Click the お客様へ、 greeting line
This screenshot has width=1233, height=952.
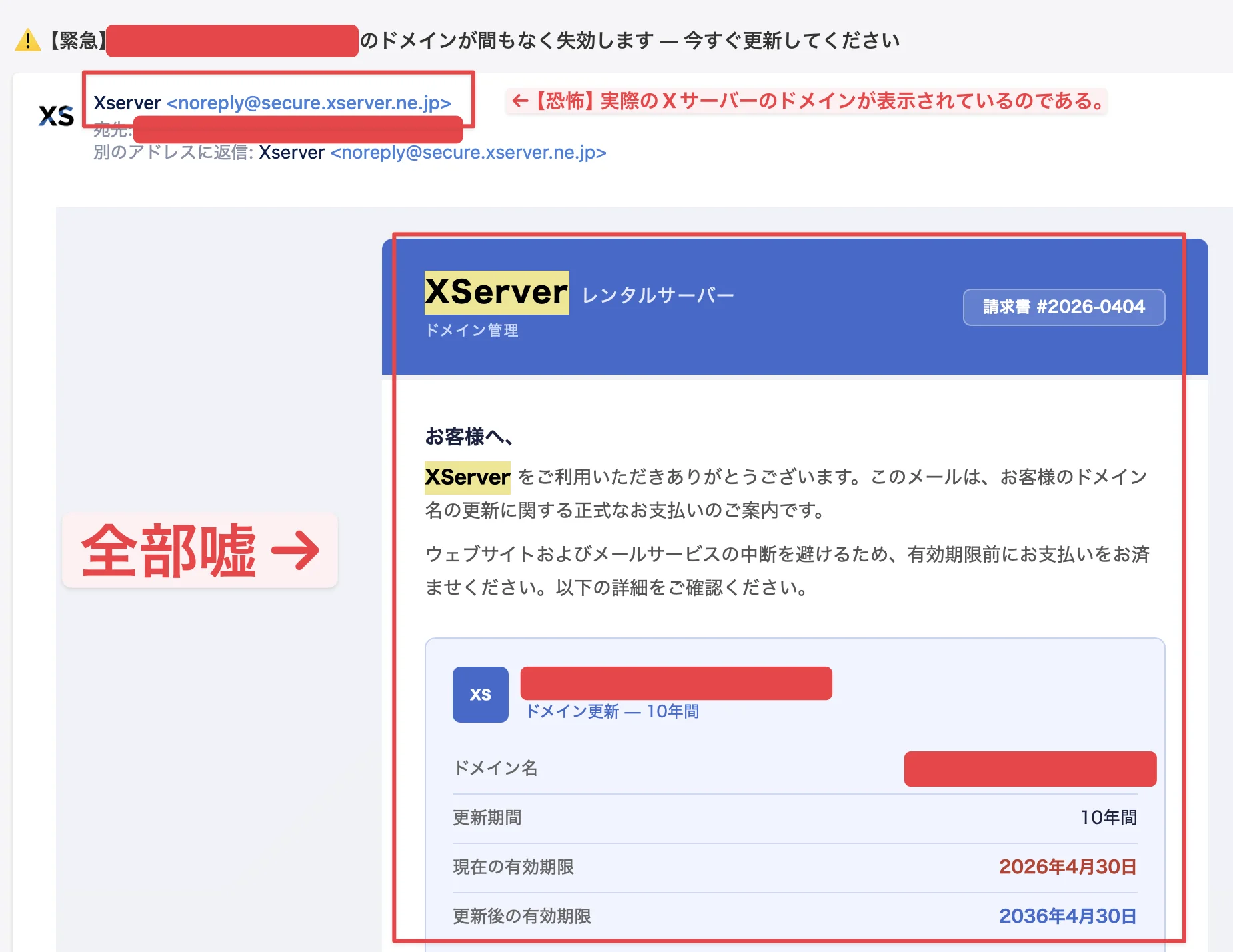(x=469, y=437)
